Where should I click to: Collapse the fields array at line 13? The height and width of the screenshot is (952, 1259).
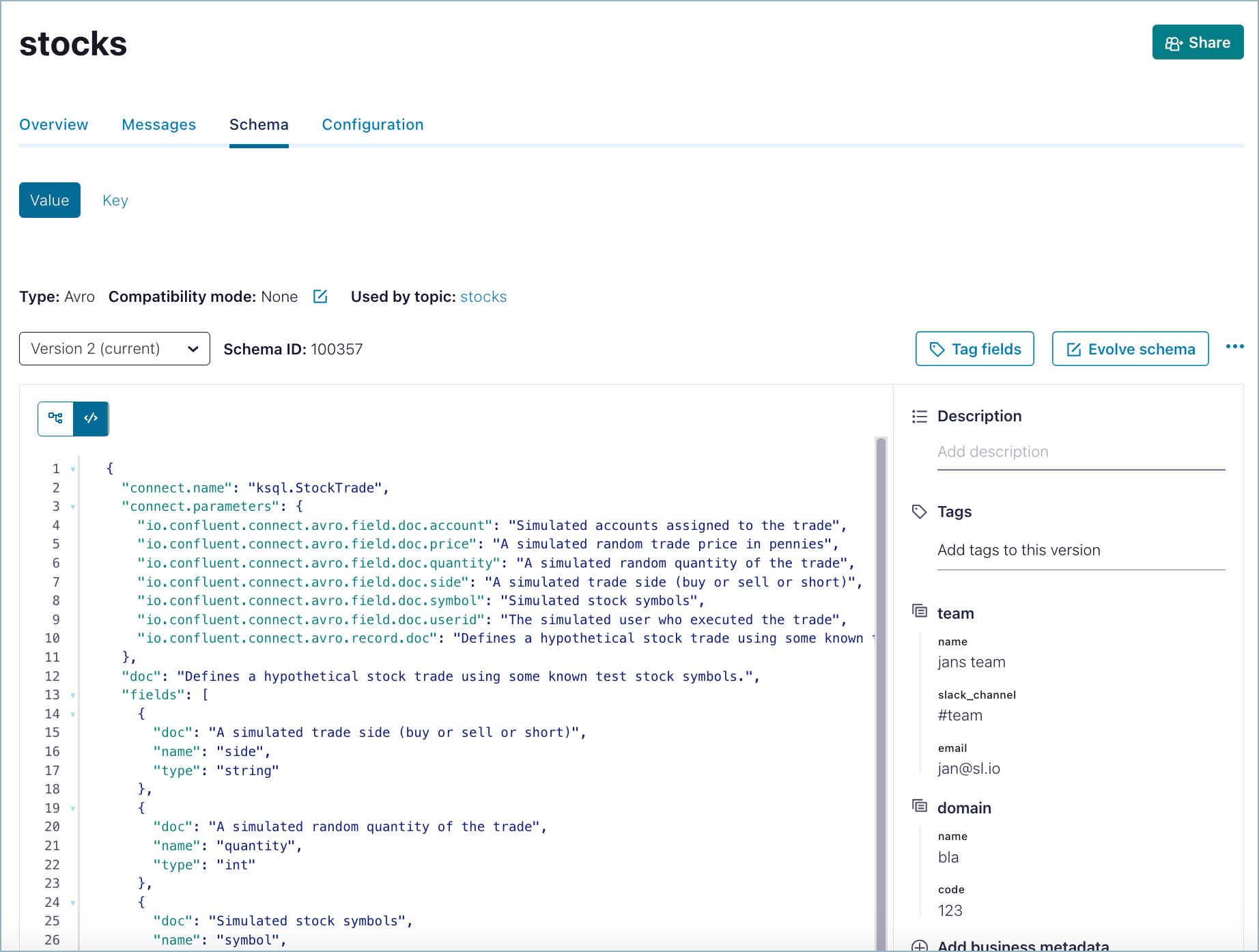tap(73, 695)
